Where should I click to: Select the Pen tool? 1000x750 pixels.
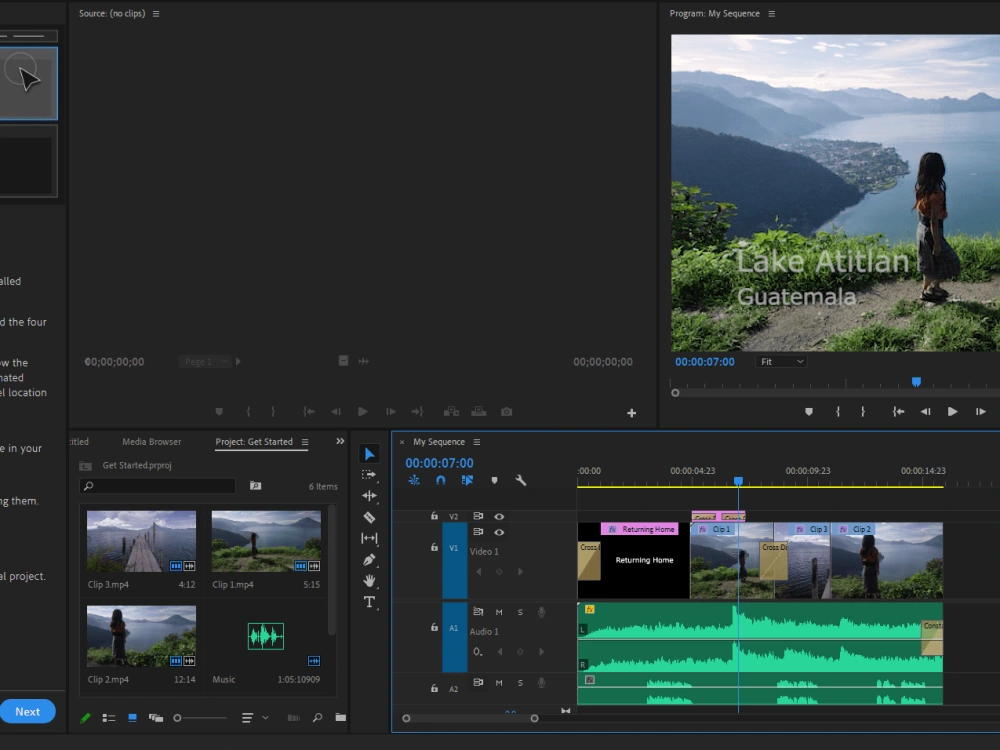(x=369, y=559)
